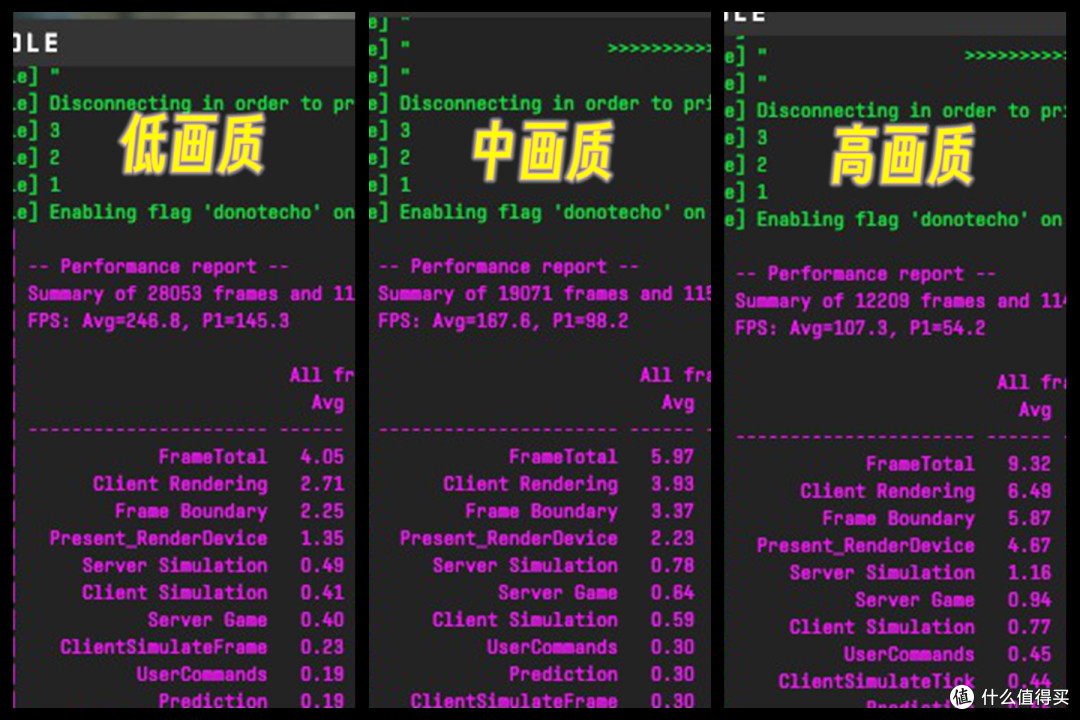Click the 'Summary of 12209 frames' line
Viewport: 1080px width, 720px height.
[x=901, y=301]
